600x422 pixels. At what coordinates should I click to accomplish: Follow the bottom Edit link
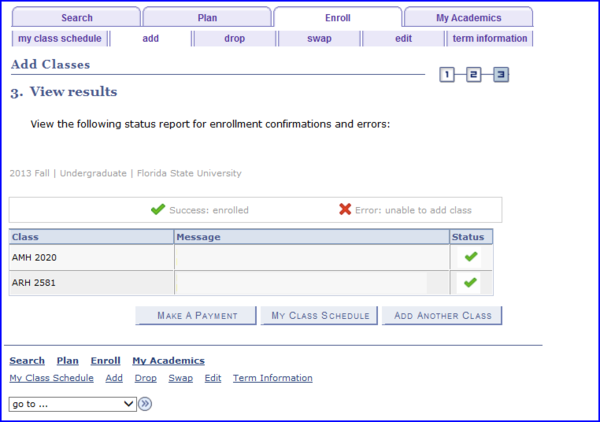pos(213,378)
